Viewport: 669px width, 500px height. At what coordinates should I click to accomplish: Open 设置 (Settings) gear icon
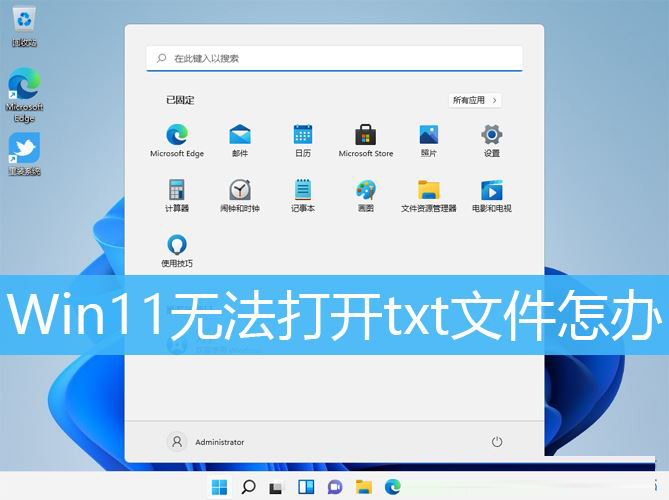tap(492, 140)
